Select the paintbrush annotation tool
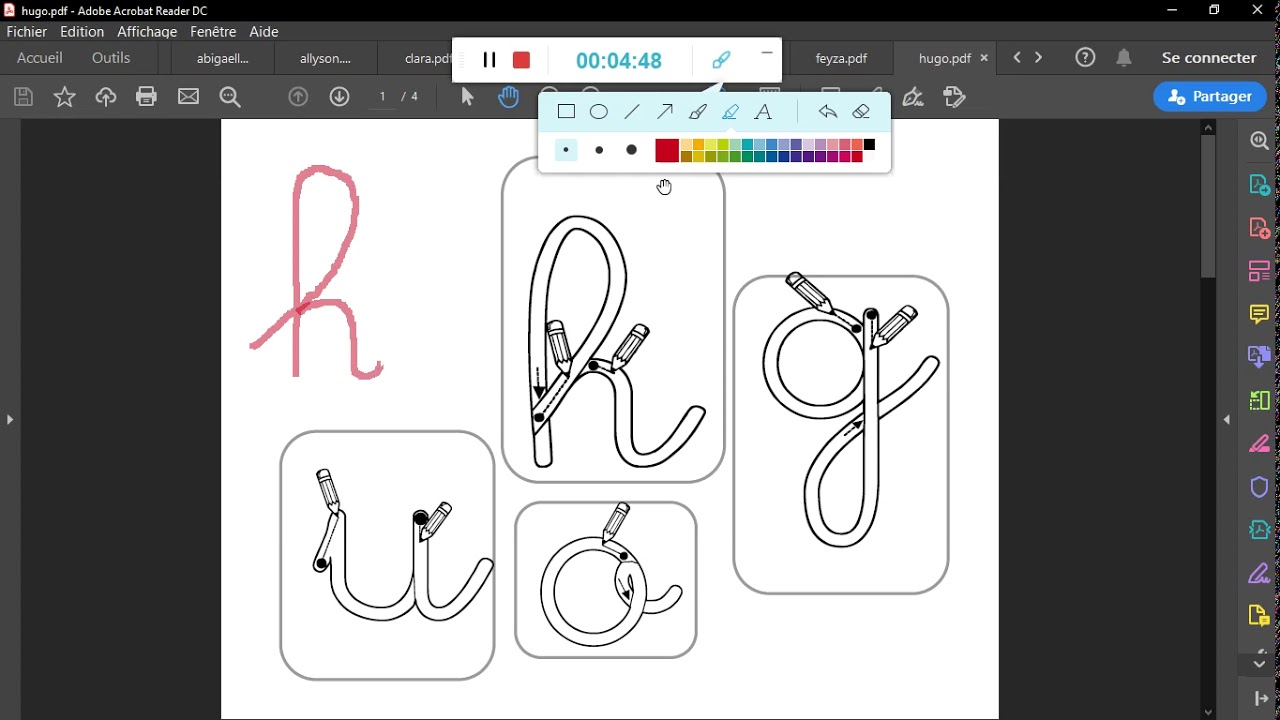 698,112
